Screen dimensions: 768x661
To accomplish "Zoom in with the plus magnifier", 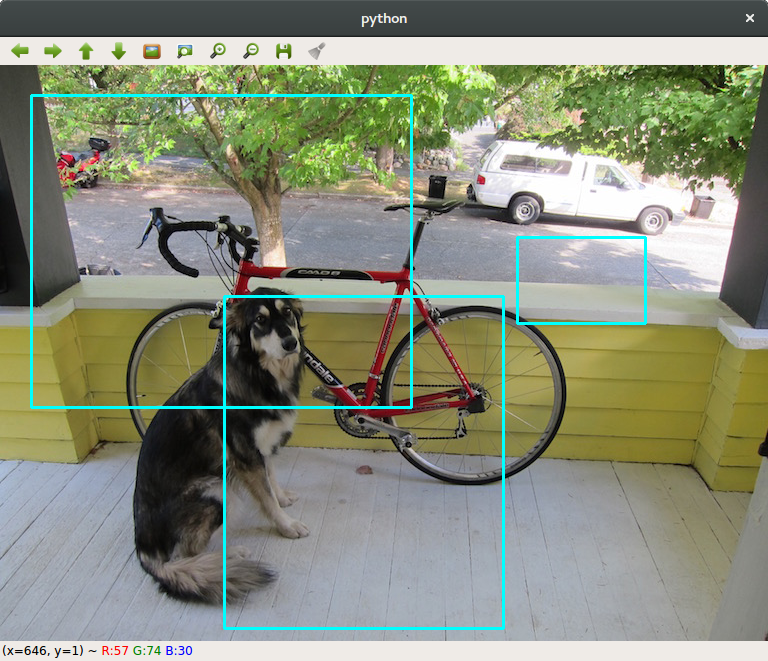I will coord(218,51).
